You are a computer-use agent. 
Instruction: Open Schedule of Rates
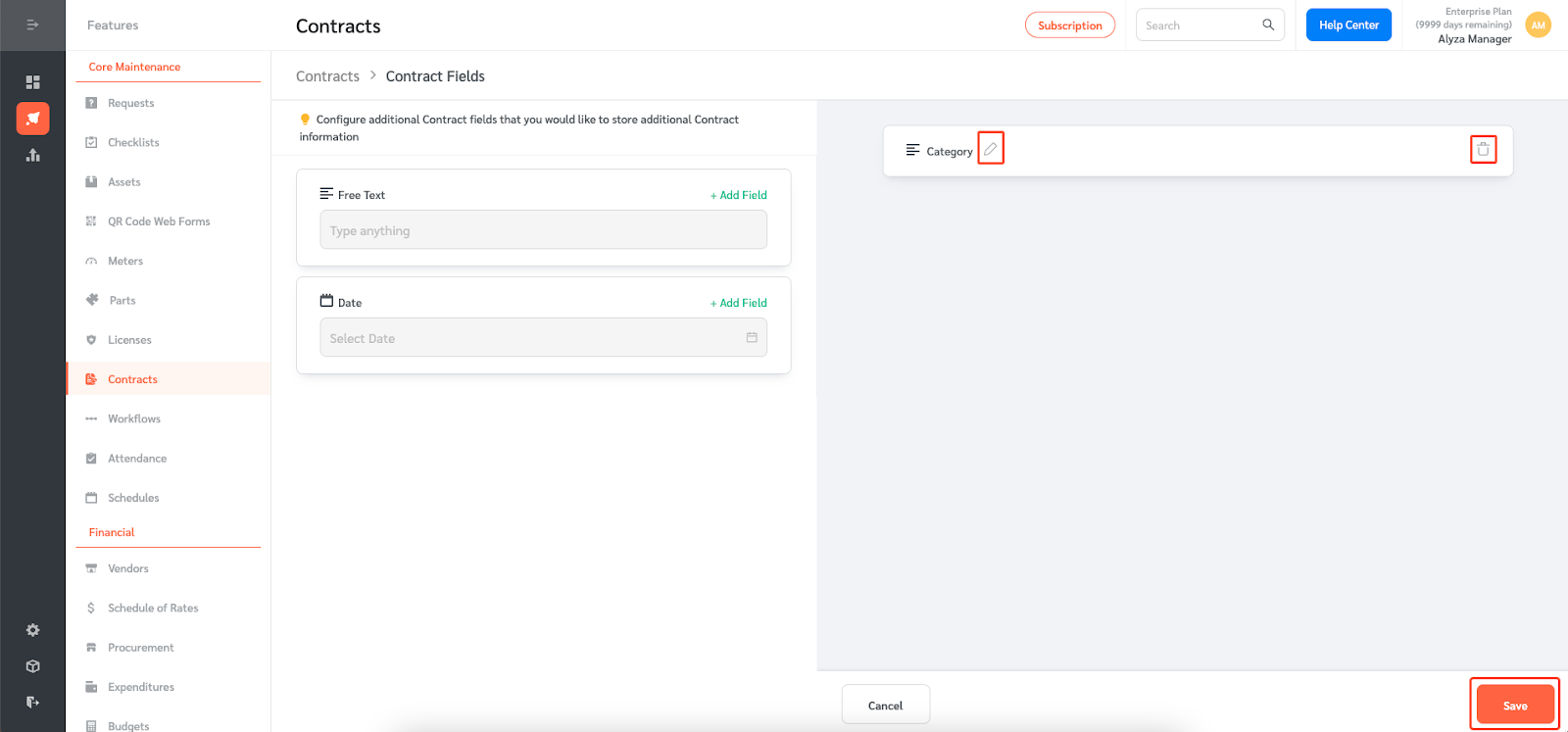point(153,608)
